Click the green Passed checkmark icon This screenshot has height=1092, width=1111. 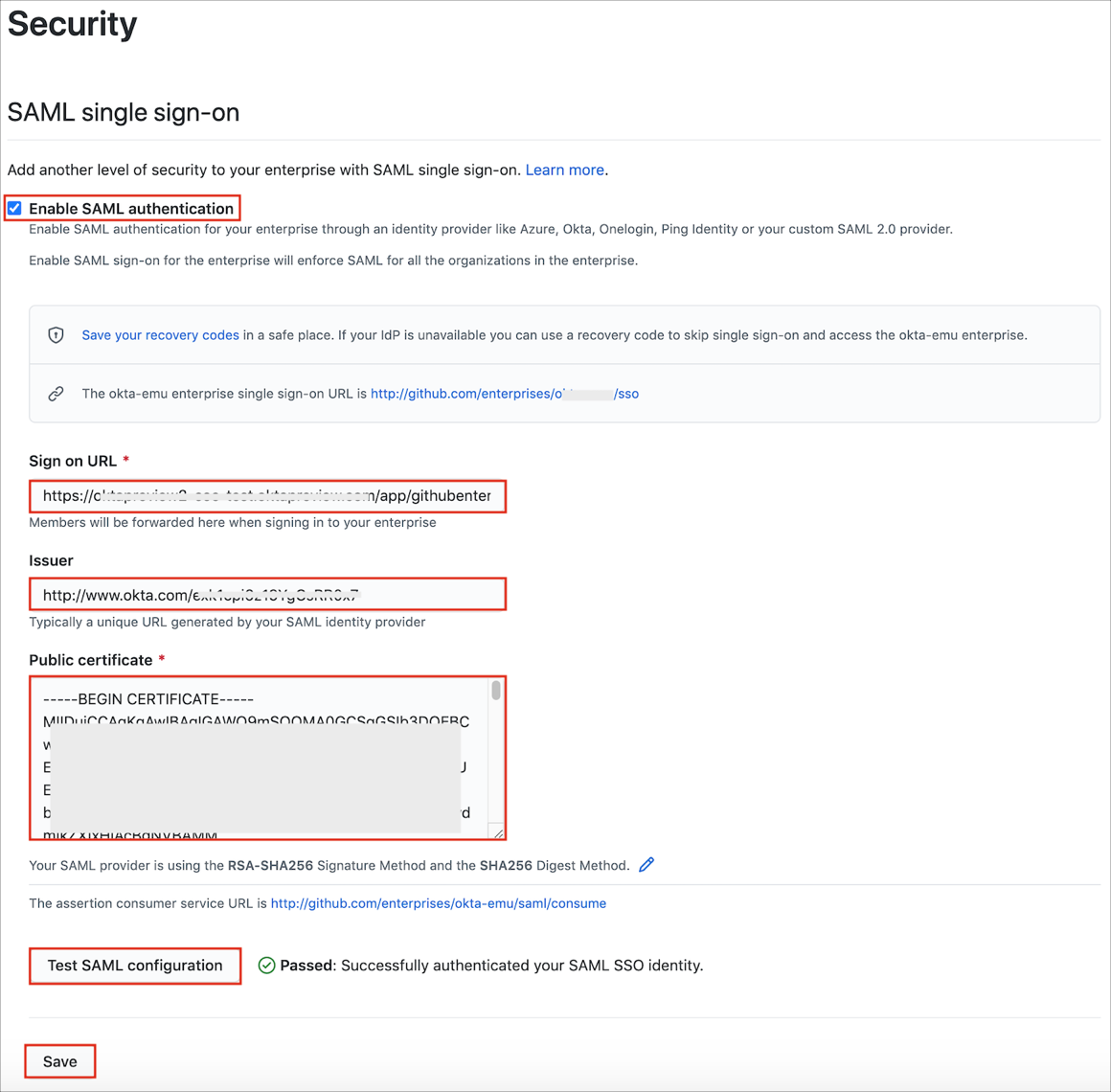click(267, 966)
